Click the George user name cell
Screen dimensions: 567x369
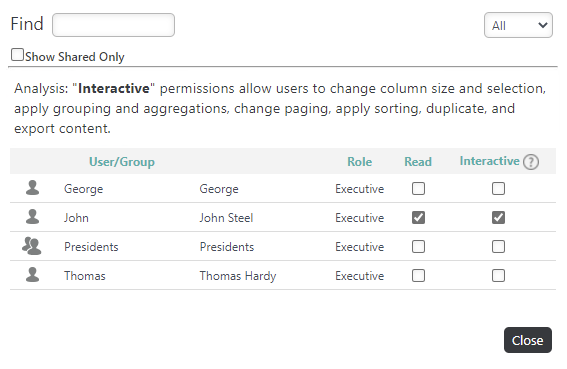point(84,189)
